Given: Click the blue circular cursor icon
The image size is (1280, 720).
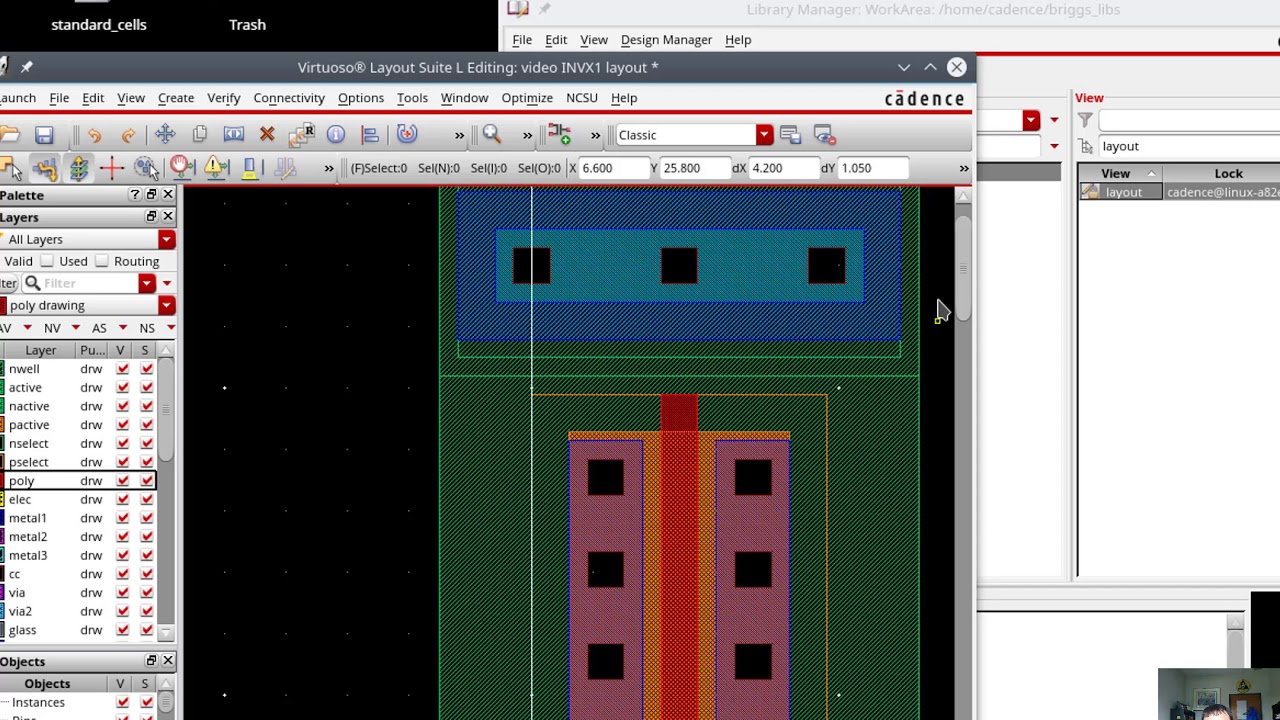Looking at the screenshot, I should tap(406, 135).
